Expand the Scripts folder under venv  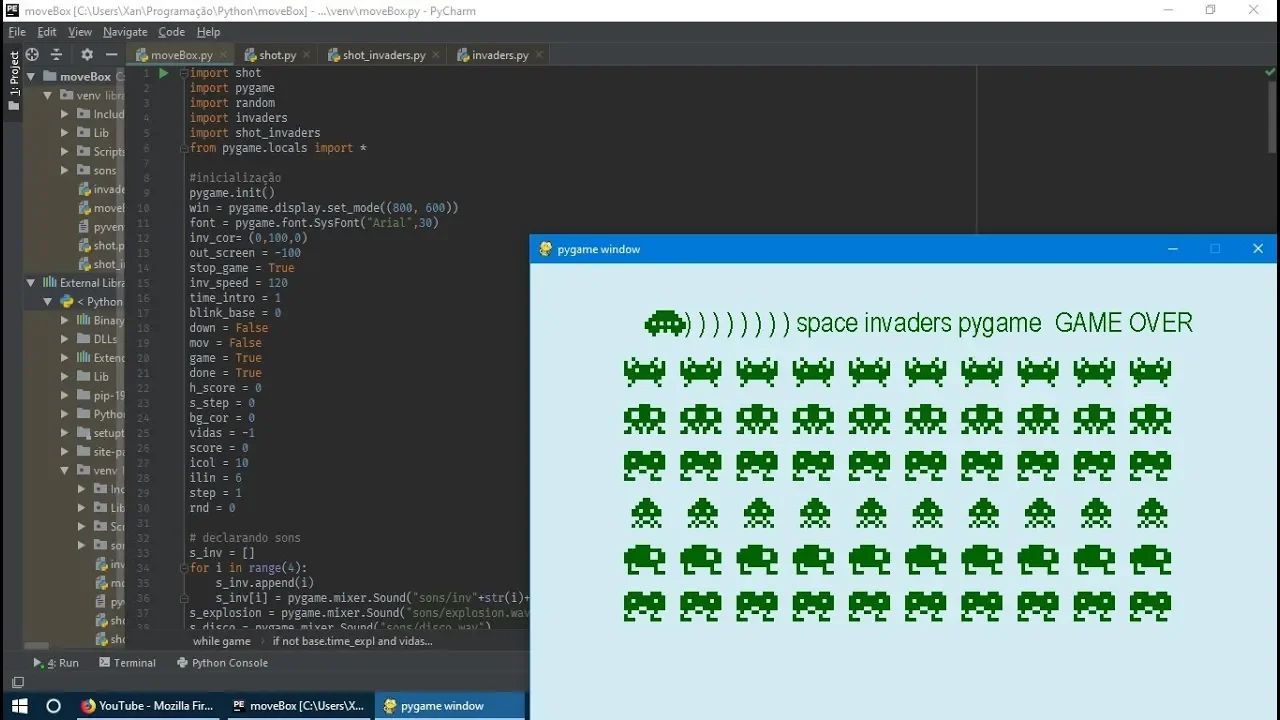[x=65, y=151]
